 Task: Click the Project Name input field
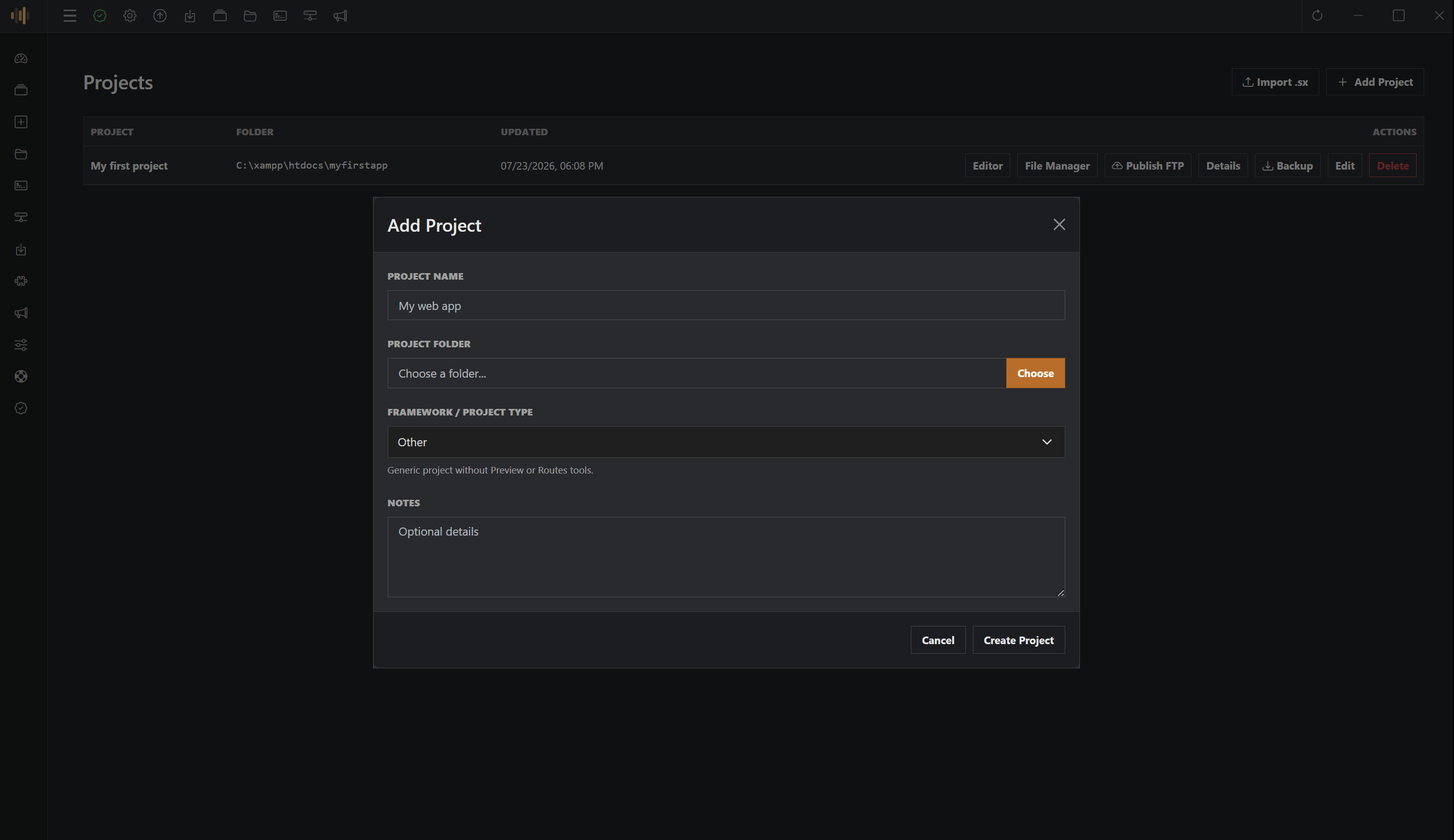point(726,305)
